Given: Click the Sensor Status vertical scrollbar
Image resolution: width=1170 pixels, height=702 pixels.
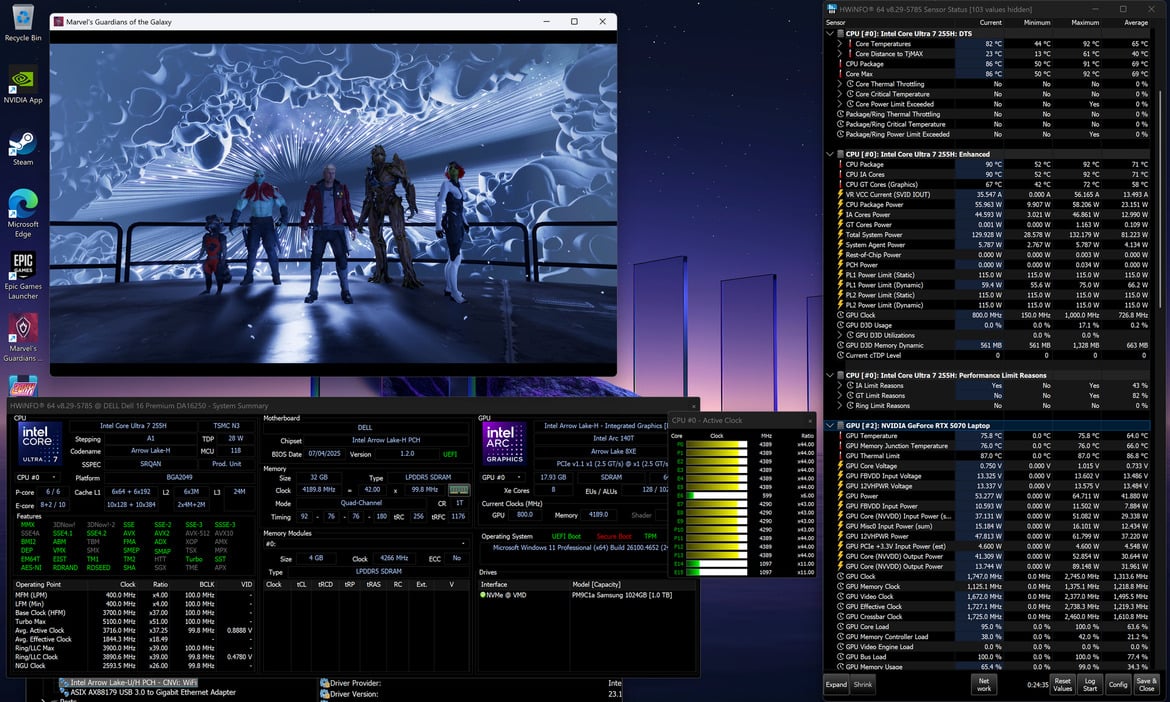Looking at the screenshot, I should [x=1161, y=198].
